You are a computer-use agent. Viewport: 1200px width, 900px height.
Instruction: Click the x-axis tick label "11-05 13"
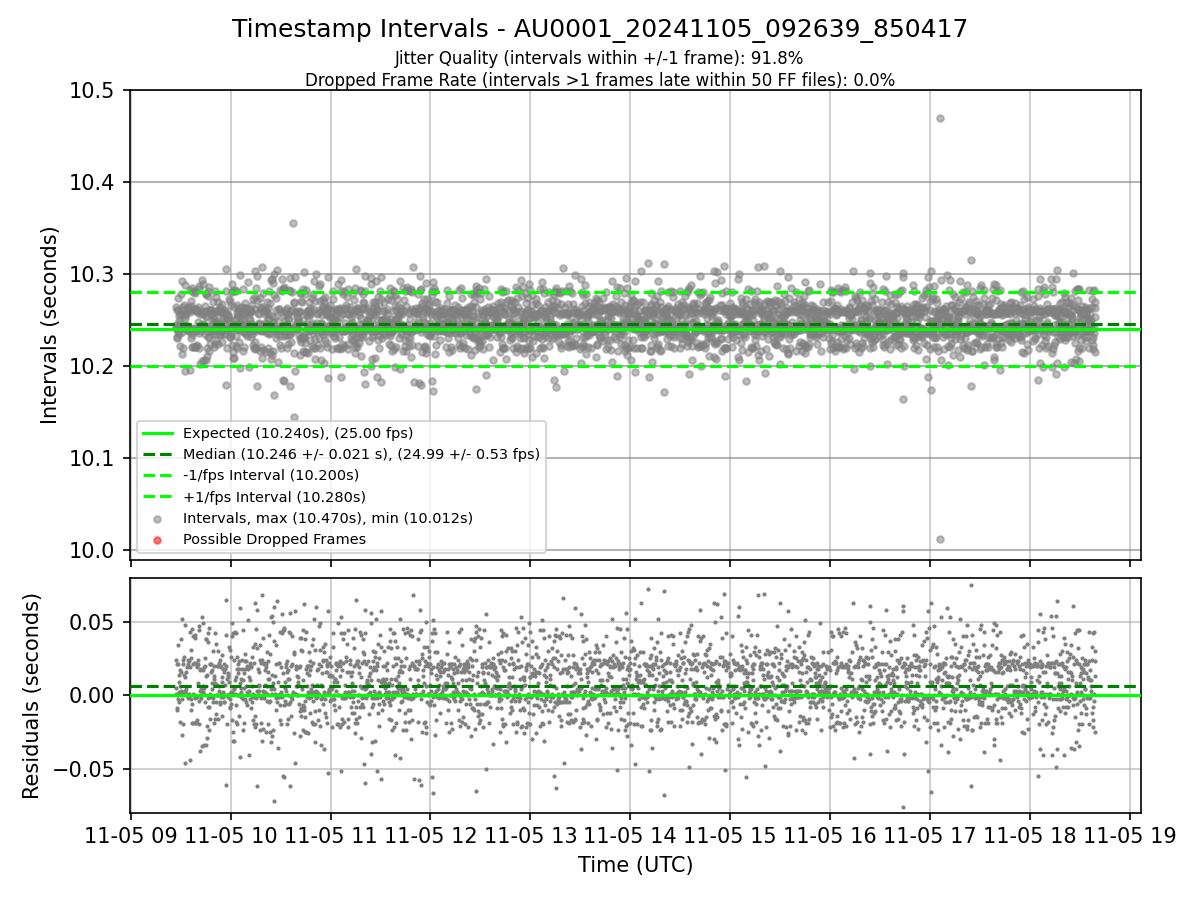pyautogui.click(x=530, y=836)
